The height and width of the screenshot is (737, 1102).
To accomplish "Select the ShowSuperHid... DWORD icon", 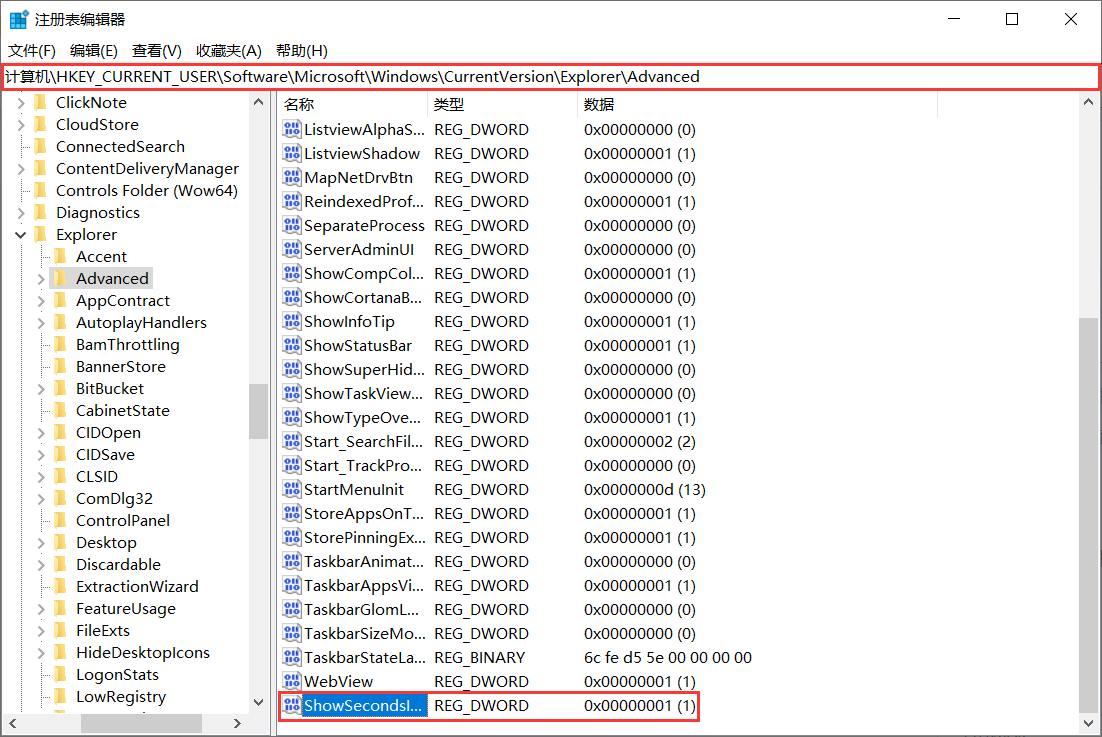I will pos(292,370).
